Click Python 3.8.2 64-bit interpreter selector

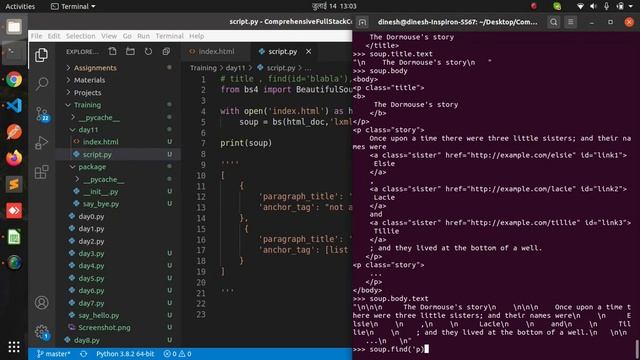coord(125,354)
